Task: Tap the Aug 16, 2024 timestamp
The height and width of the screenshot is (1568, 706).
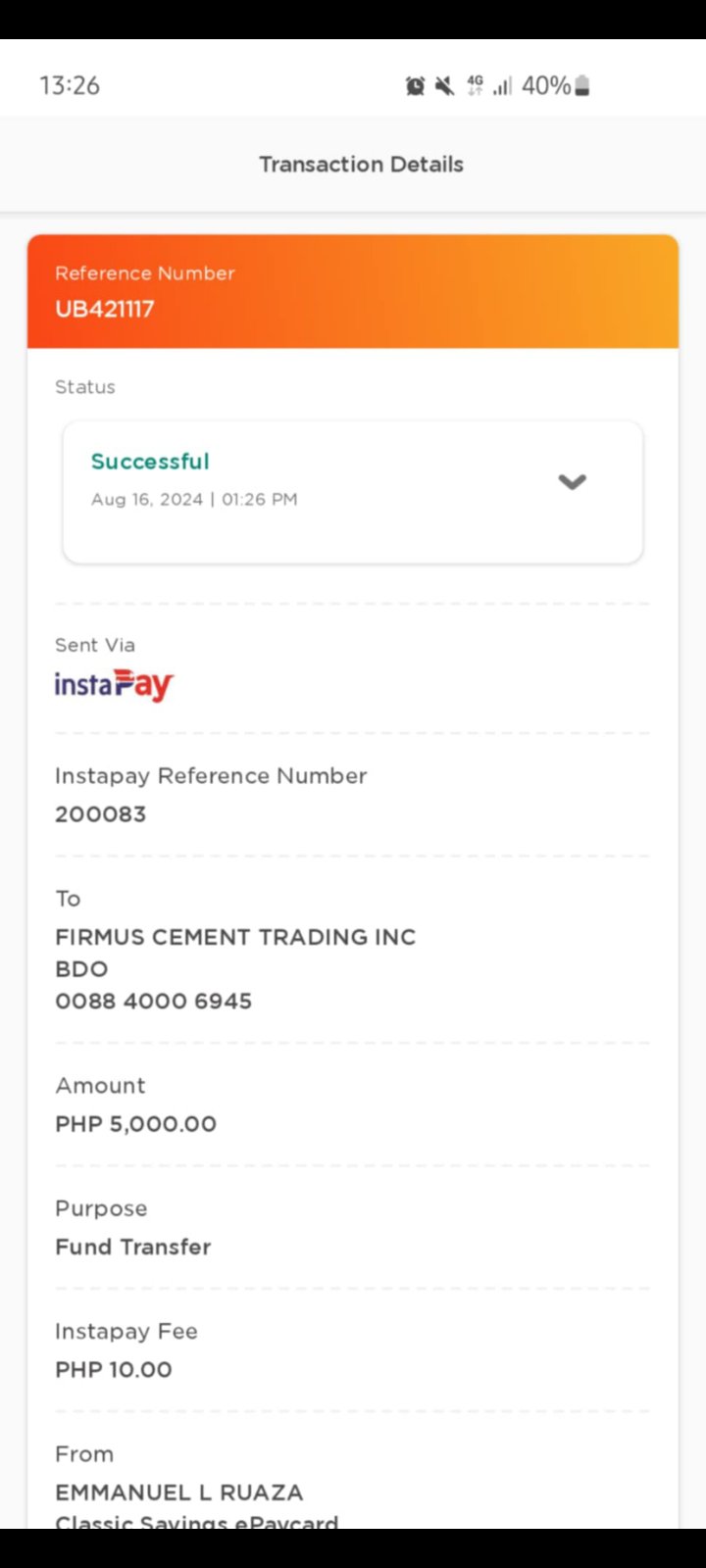Action: [194, 499]
